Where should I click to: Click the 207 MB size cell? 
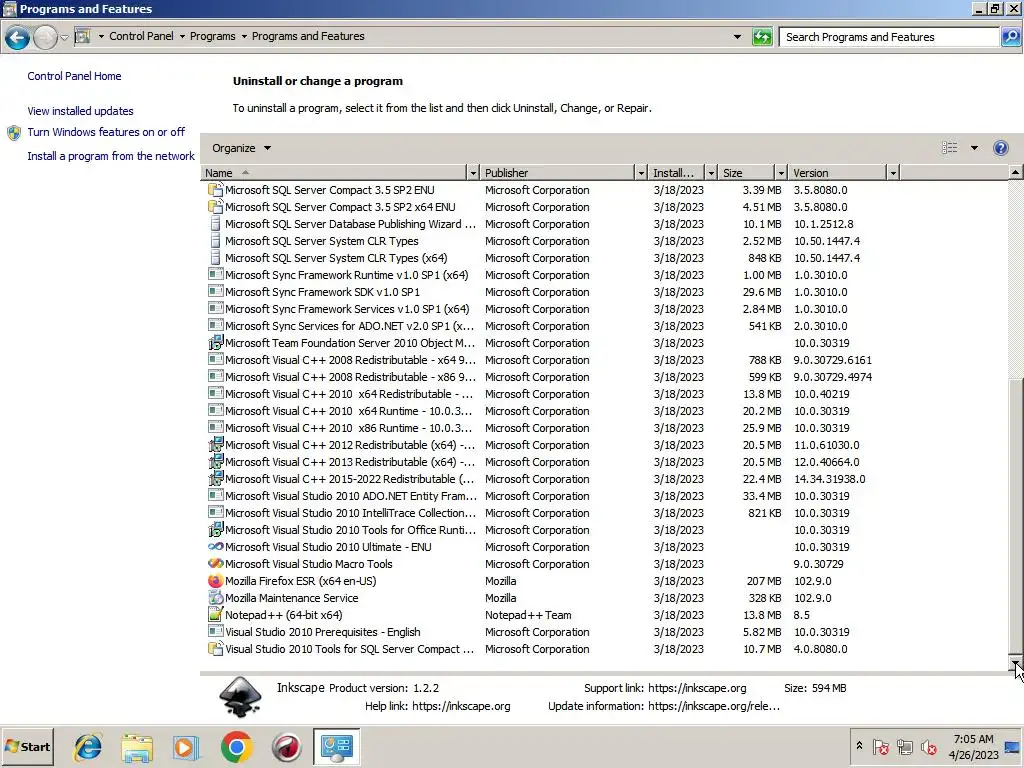[x=763, y=581]
